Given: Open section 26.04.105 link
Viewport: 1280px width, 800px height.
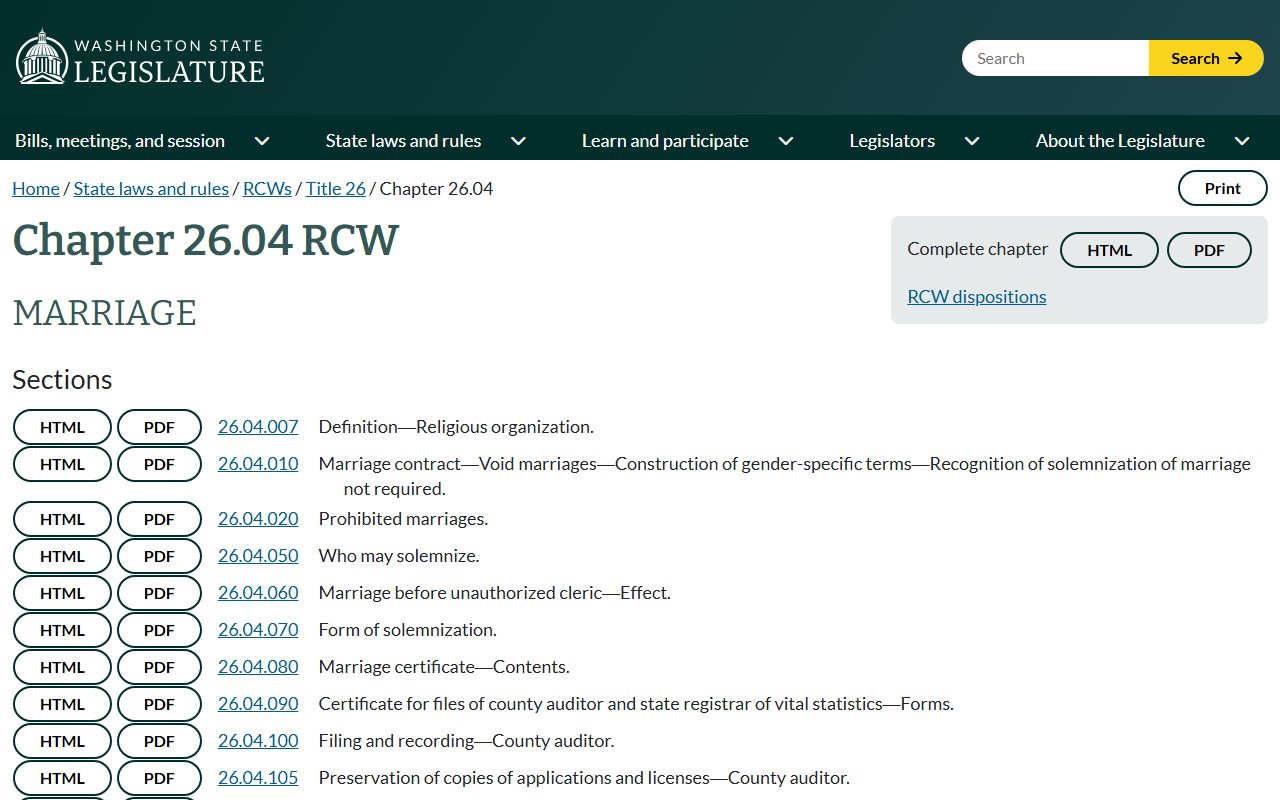Looking at the screenshot, I should pos(258,778).
